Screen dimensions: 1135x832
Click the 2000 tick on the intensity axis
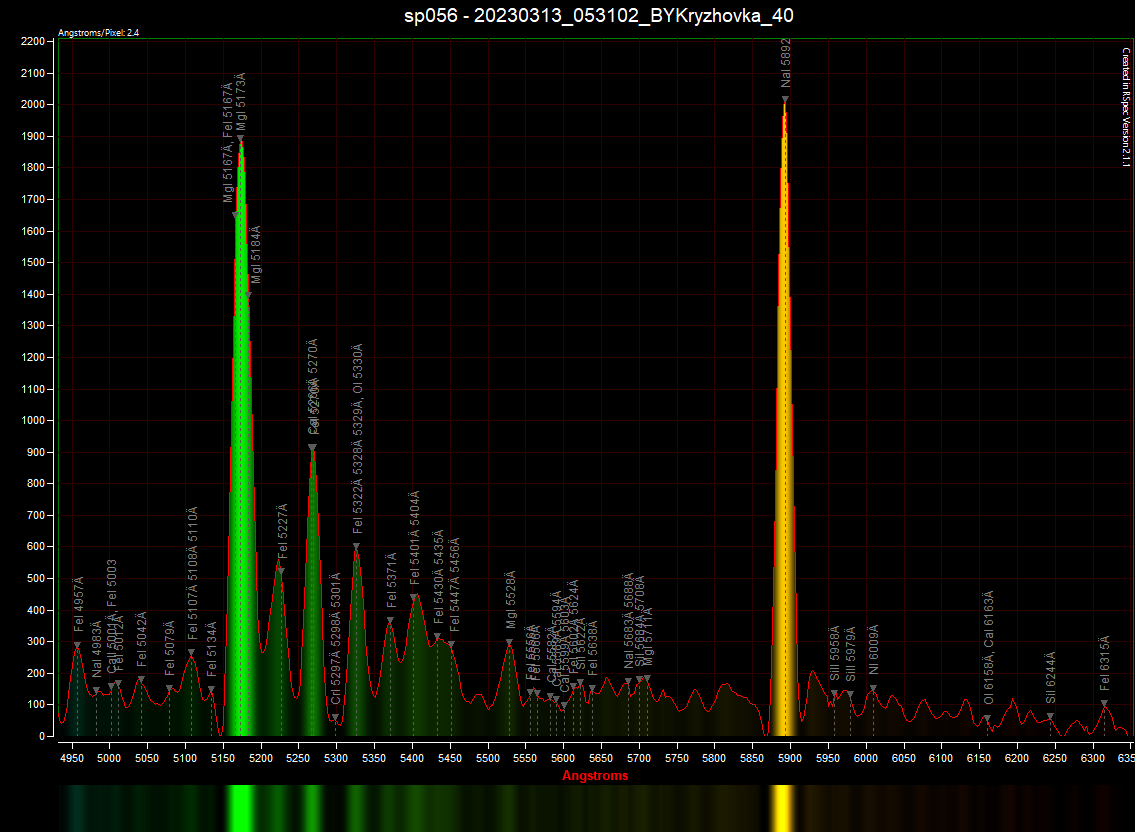click(x=33, y=104)
